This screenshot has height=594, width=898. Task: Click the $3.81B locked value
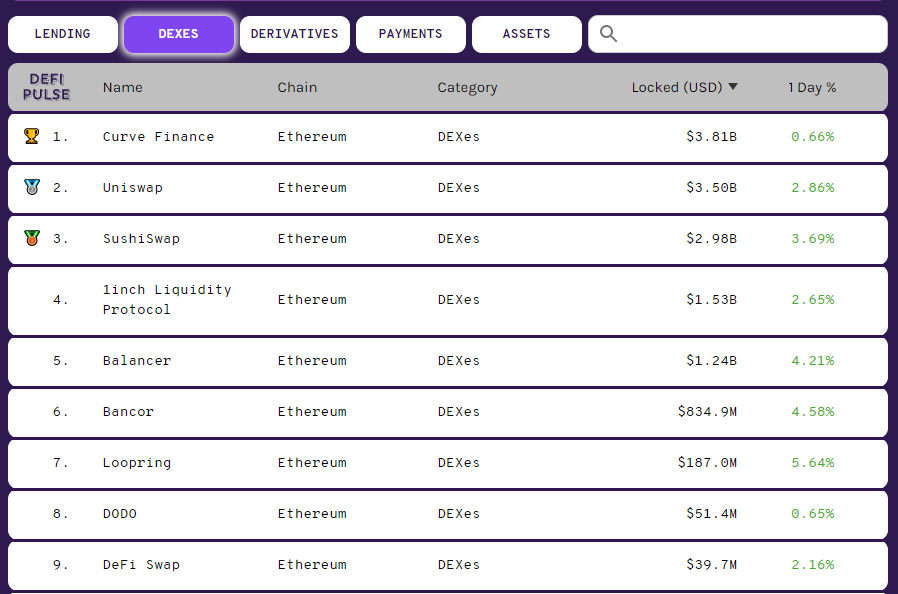[x=711, y=136]
